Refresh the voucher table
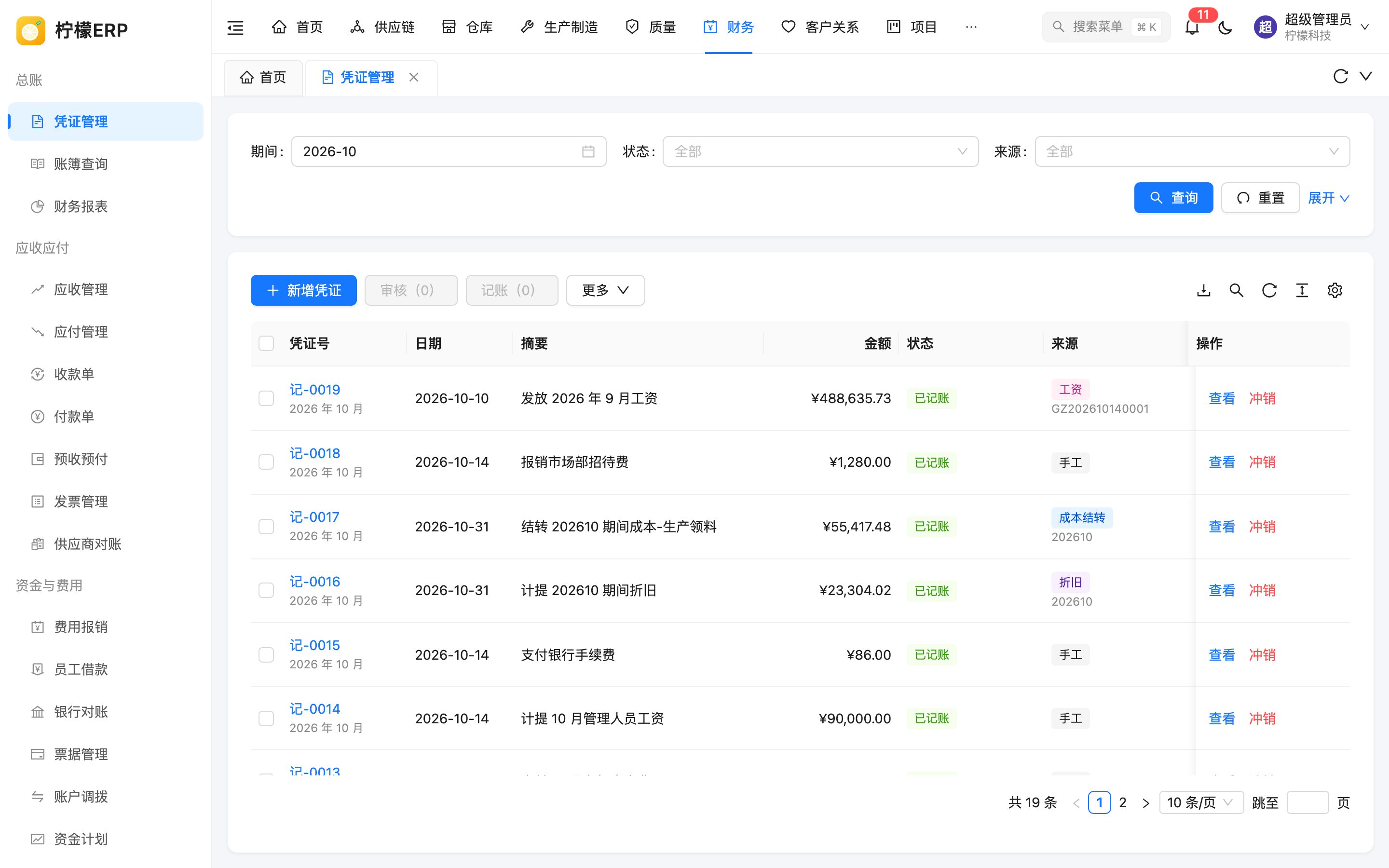The image size is (1389, 868). click(1269, 290)
